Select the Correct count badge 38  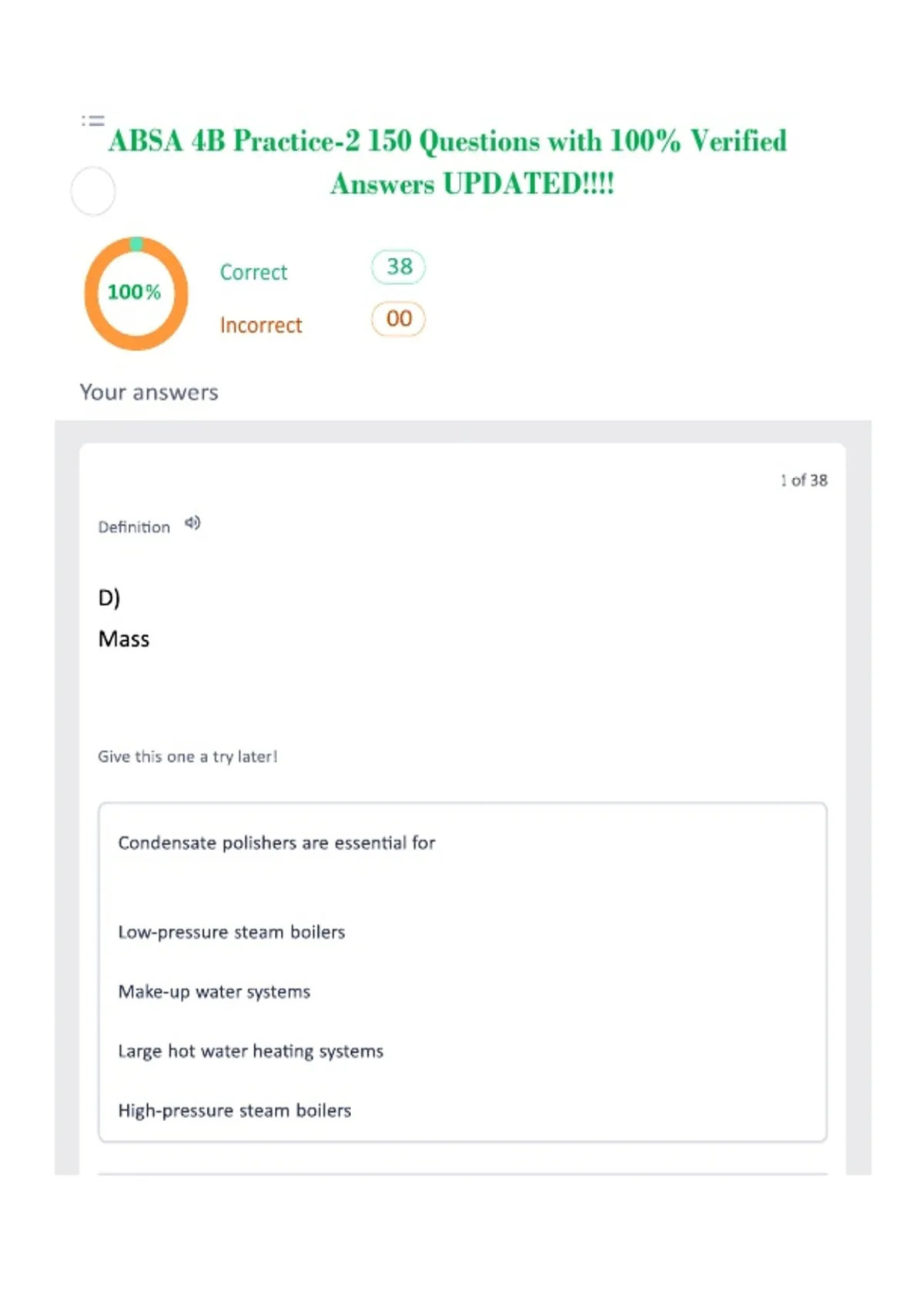point(398,267)
